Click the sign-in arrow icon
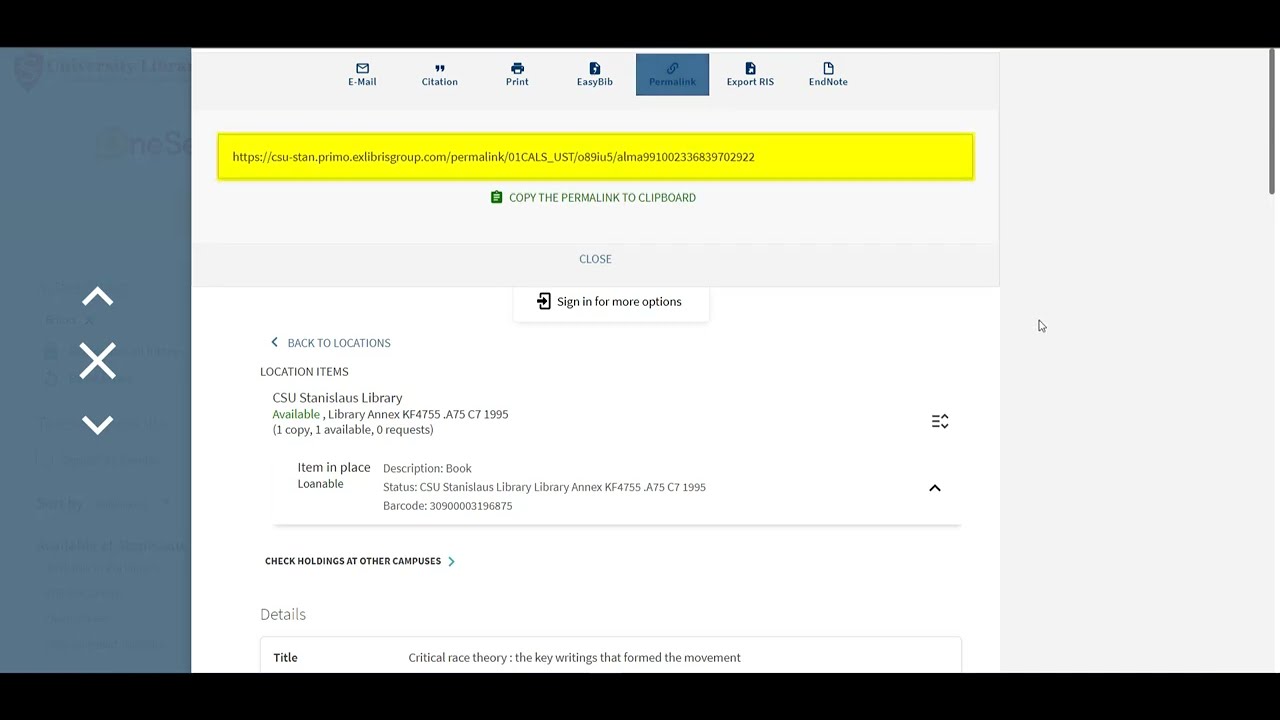 point(544,302)
